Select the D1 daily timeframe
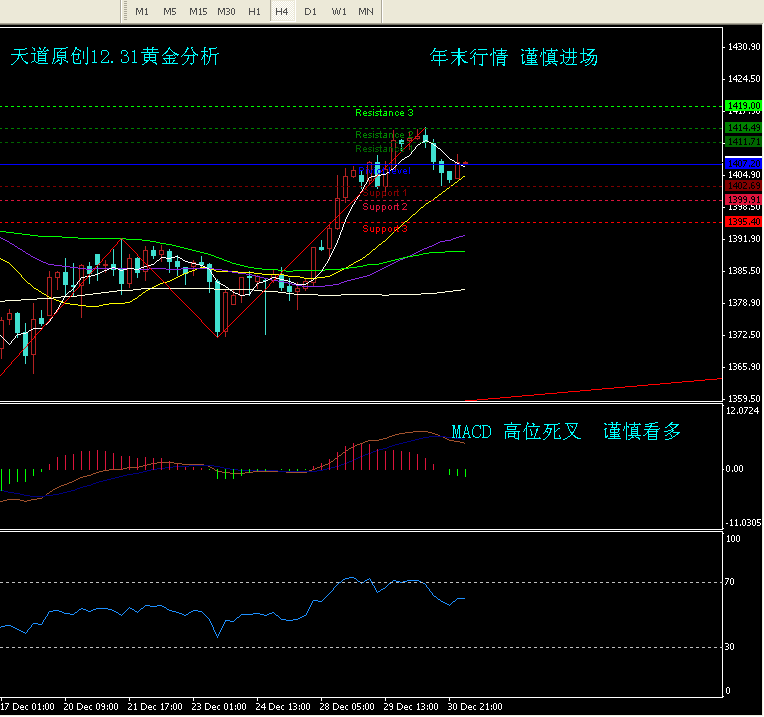This screenshot has width=764, height=717. (311, 11)
